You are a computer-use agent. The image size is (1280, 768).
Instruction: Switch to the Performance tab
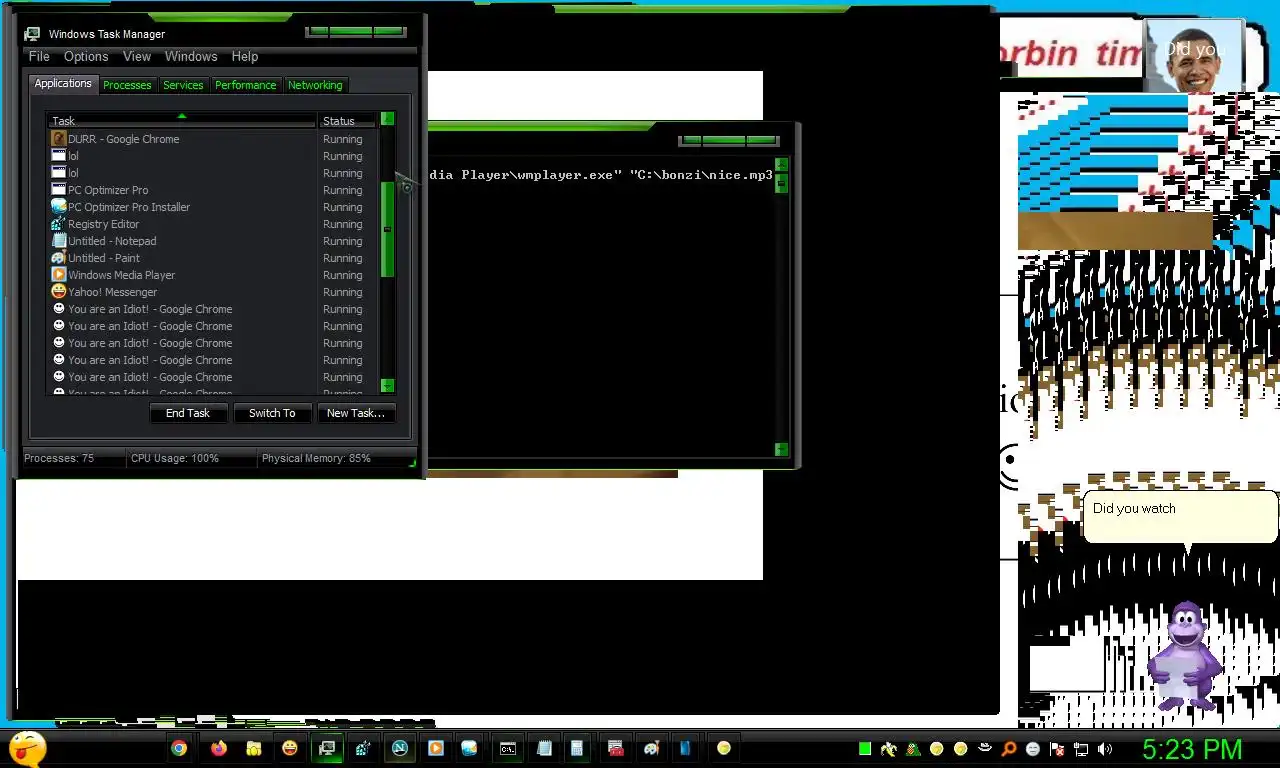click(x=246, y=85)
